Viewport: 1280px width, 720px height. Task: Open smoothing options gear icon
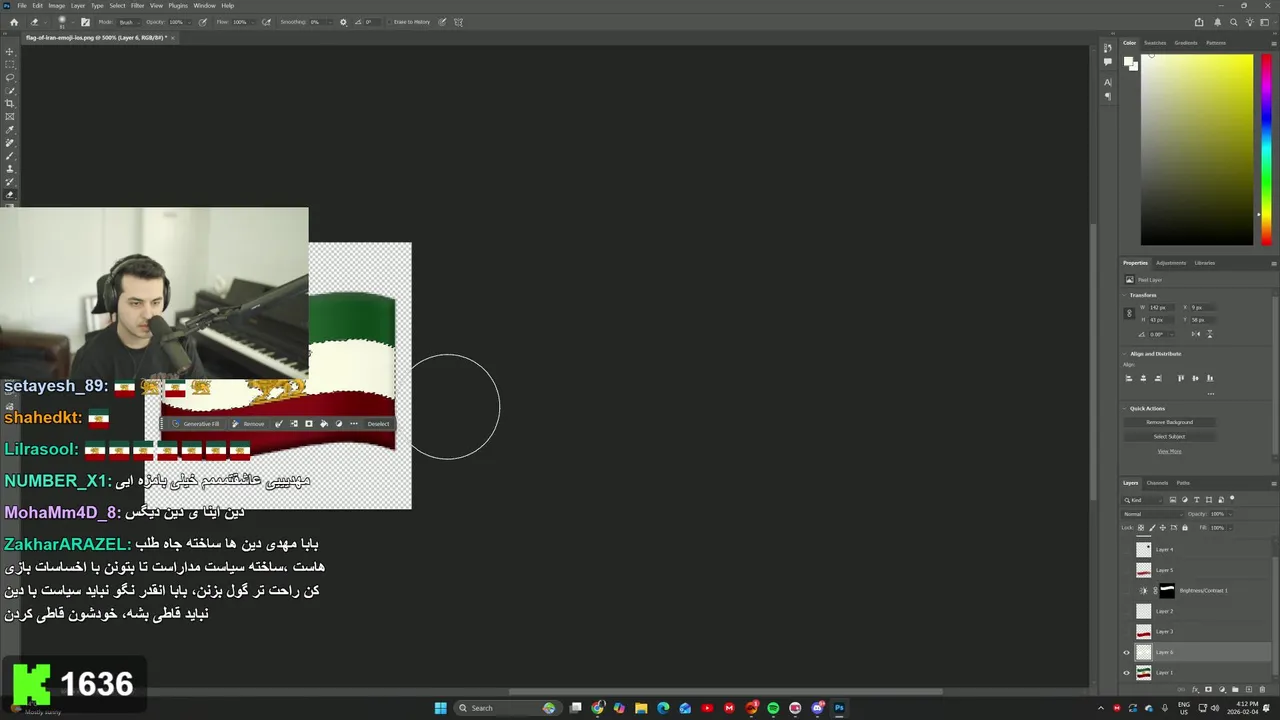coord(344,22)
